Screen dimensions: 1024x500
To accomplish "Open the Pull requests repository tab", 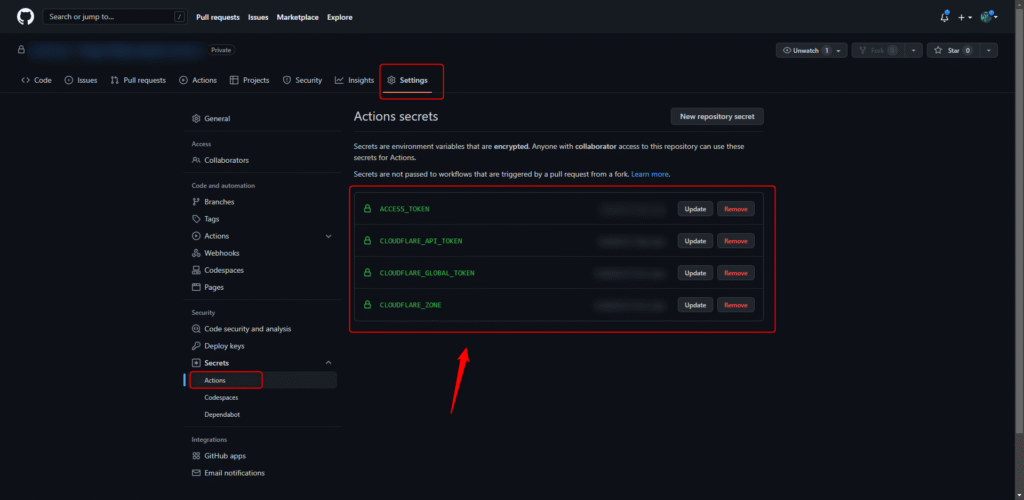I will coord(138,80).
